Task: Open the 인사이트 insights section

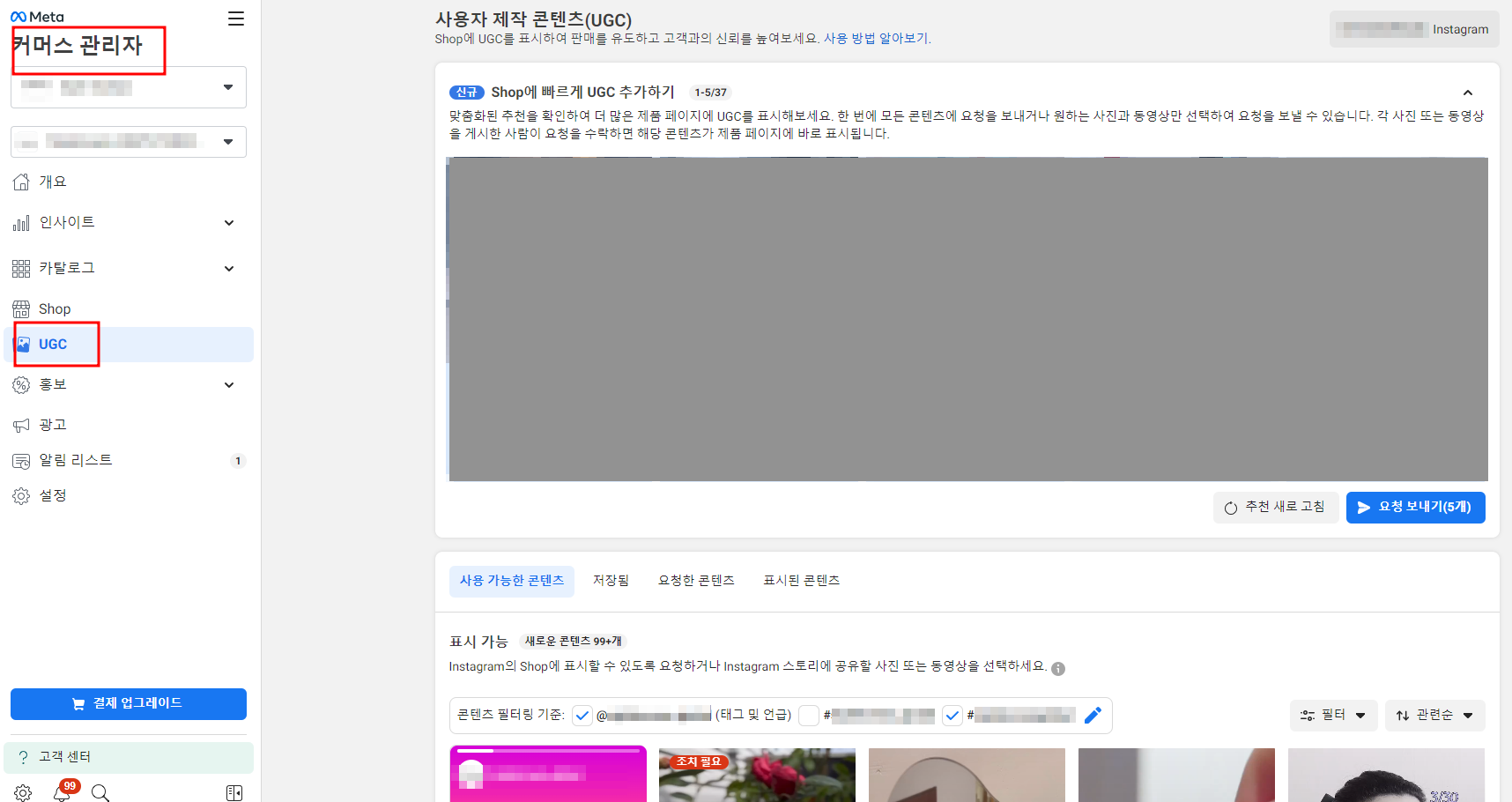Action: click(66, 222)
